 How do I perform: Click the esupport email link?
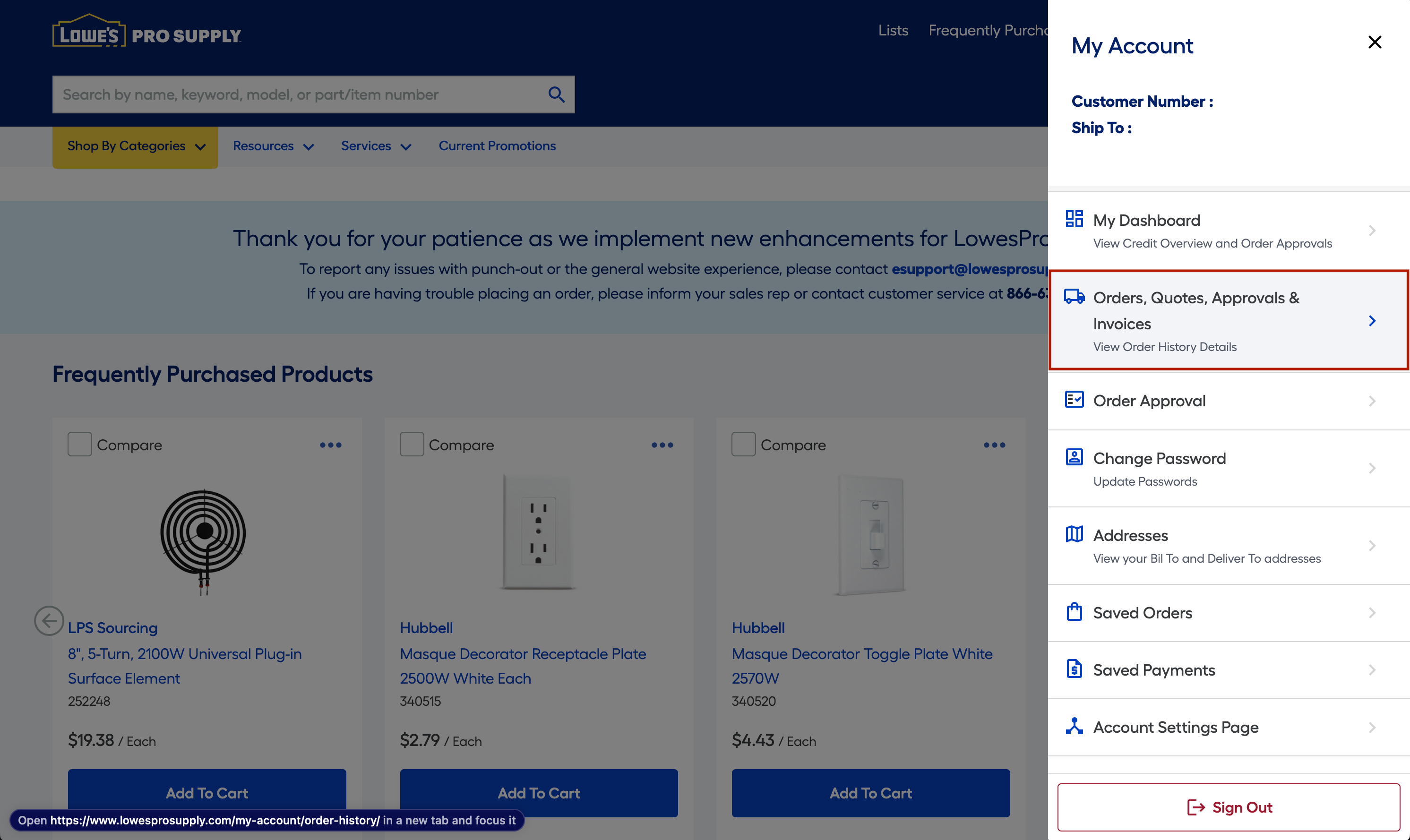click(970, 269)
